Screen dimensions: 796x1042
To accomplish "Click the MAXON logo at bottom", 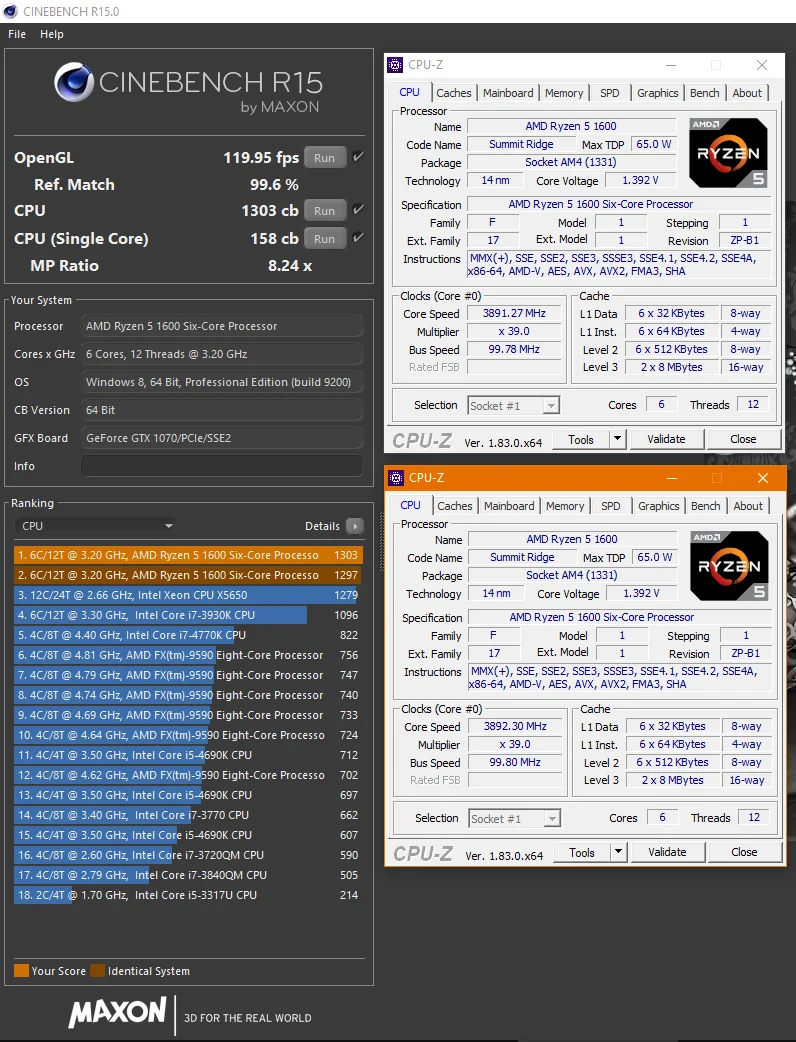I will tap(117, 1013).
